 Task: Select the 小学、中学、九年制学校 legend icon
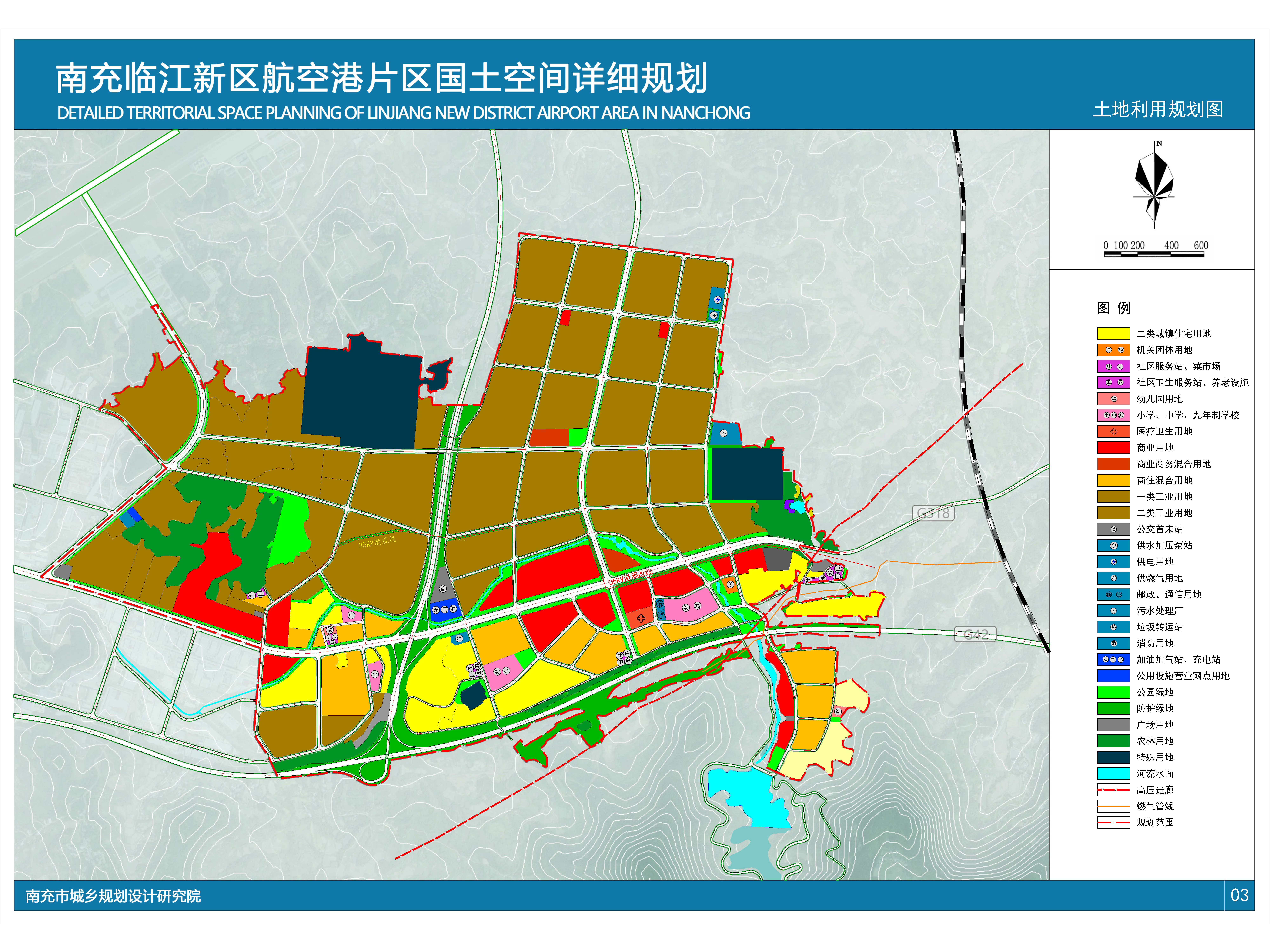click(1113, 415)
